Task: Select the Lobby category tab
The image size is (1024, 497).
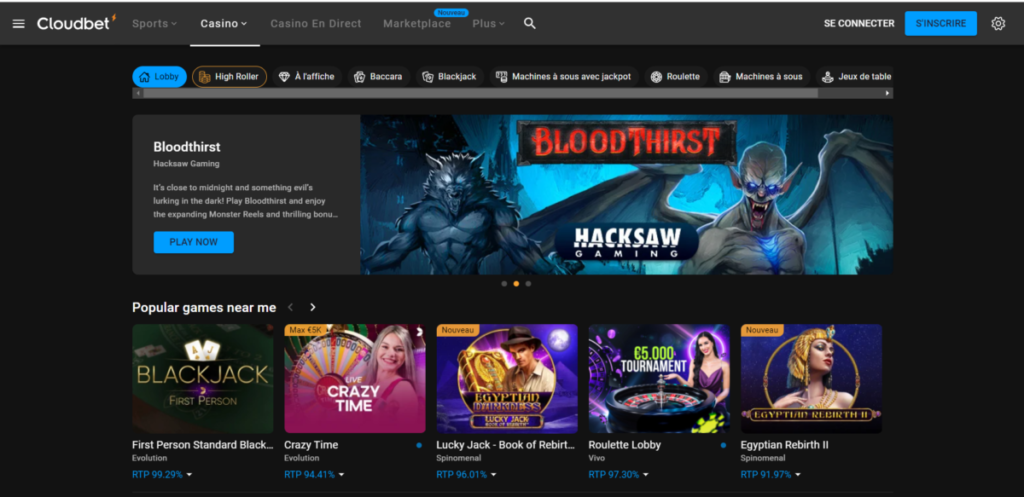Action: pos(159,77)
